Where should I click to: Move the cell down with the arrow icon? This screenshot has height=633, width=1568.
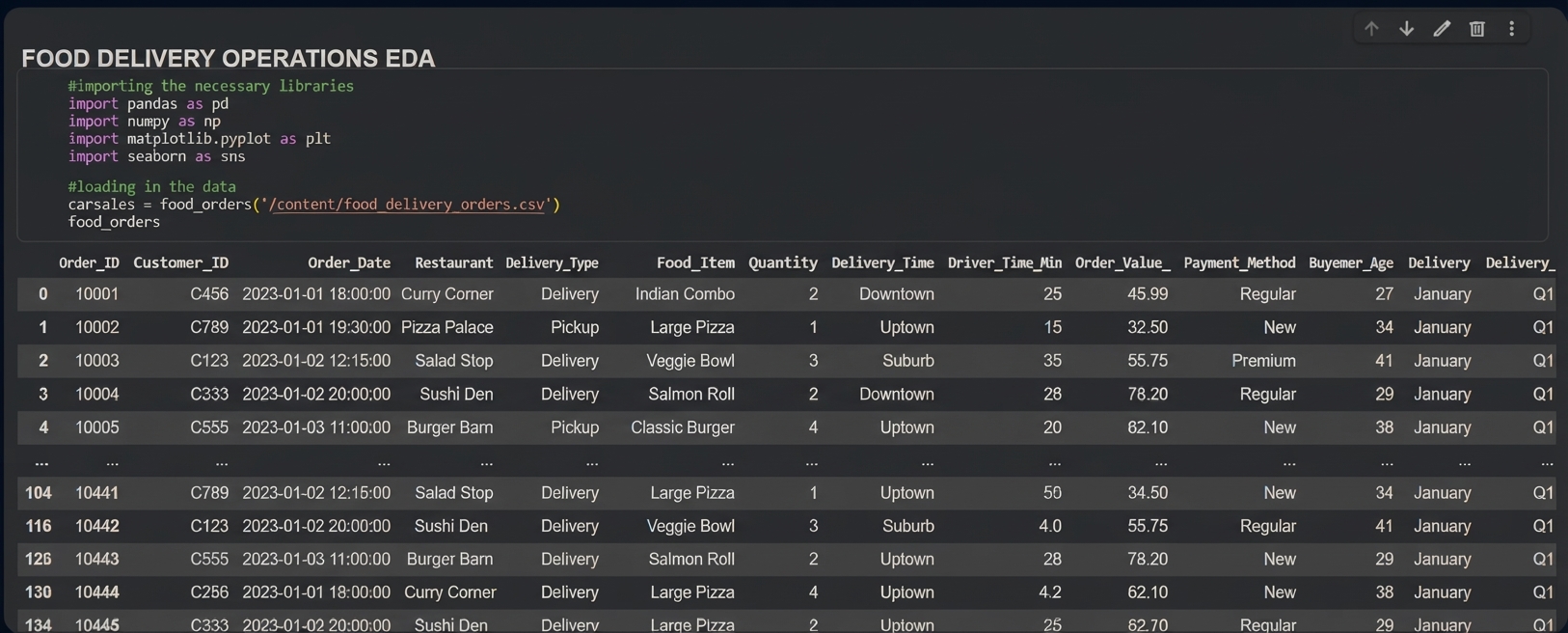pos(1407,29)
